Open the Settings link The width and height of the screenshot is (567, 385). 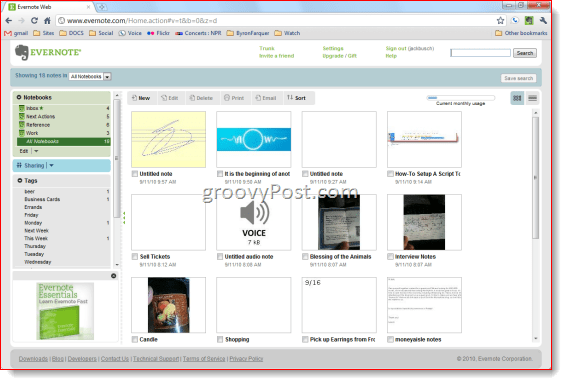click(x=333, y=48)
